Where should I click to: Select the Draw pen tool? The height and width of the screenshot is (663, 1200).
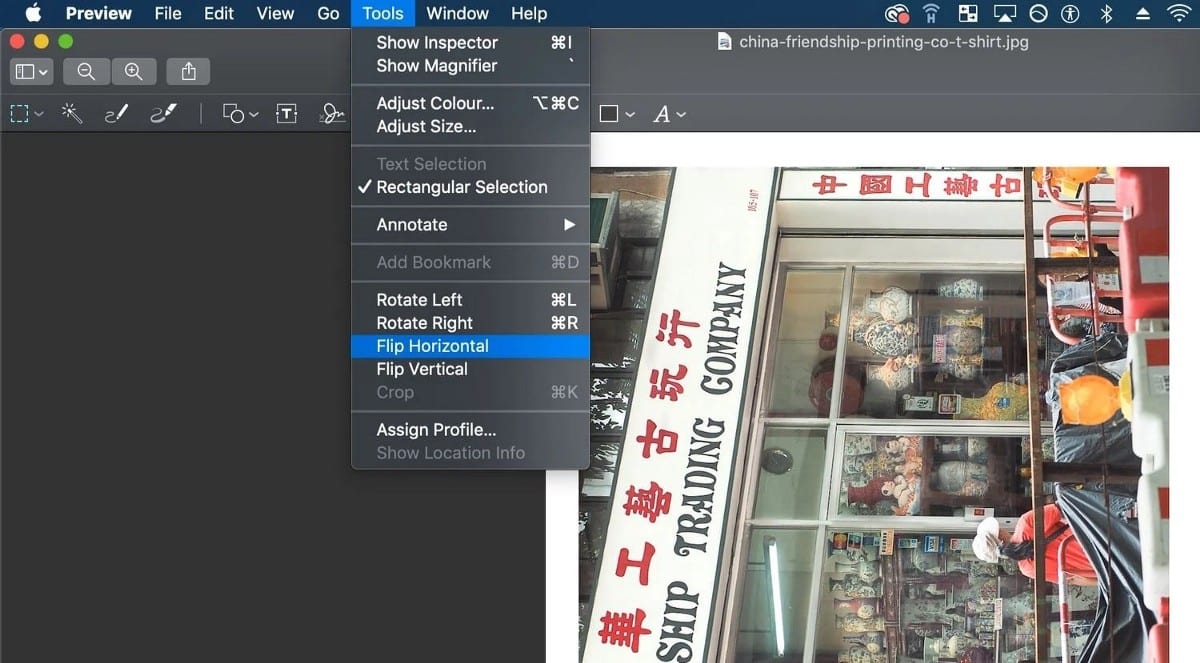(163, 114)
